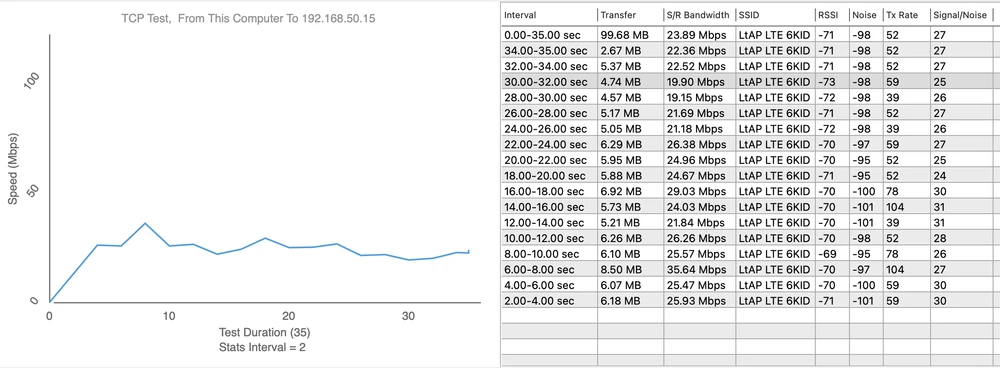Click the SSID column header
Viewport: 1000px width, 368px height.
[x=774, y=14]
